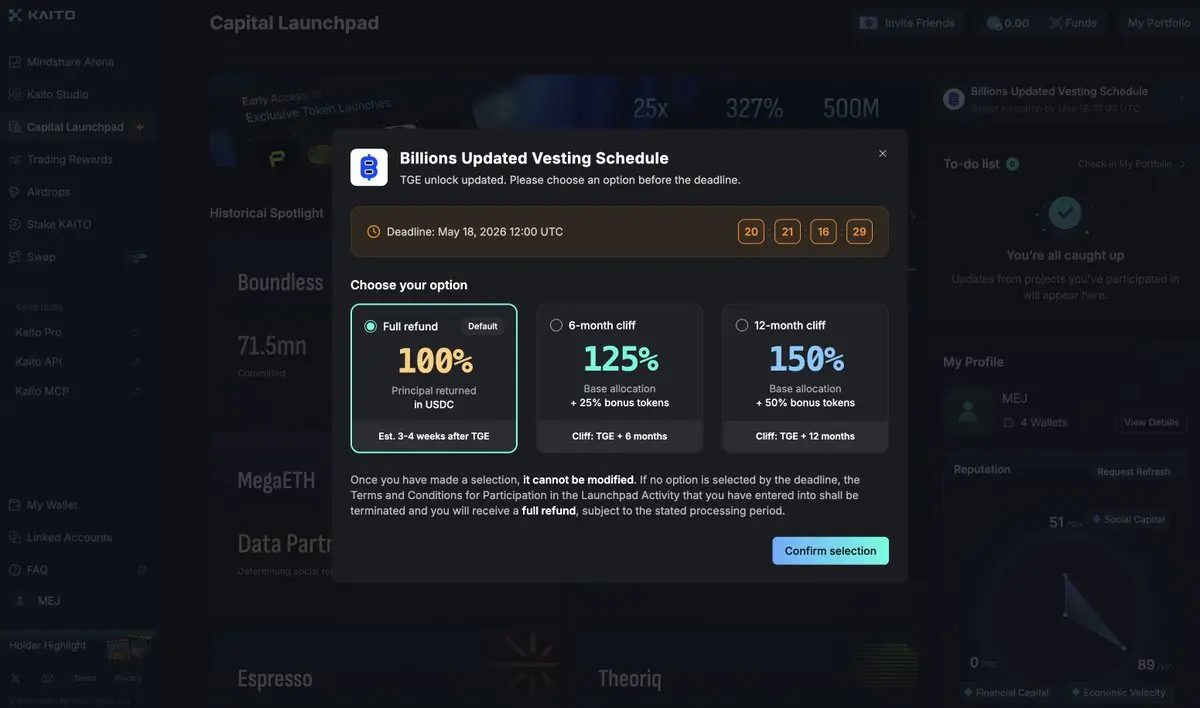Select the Full refund radio option

point(371,326)
